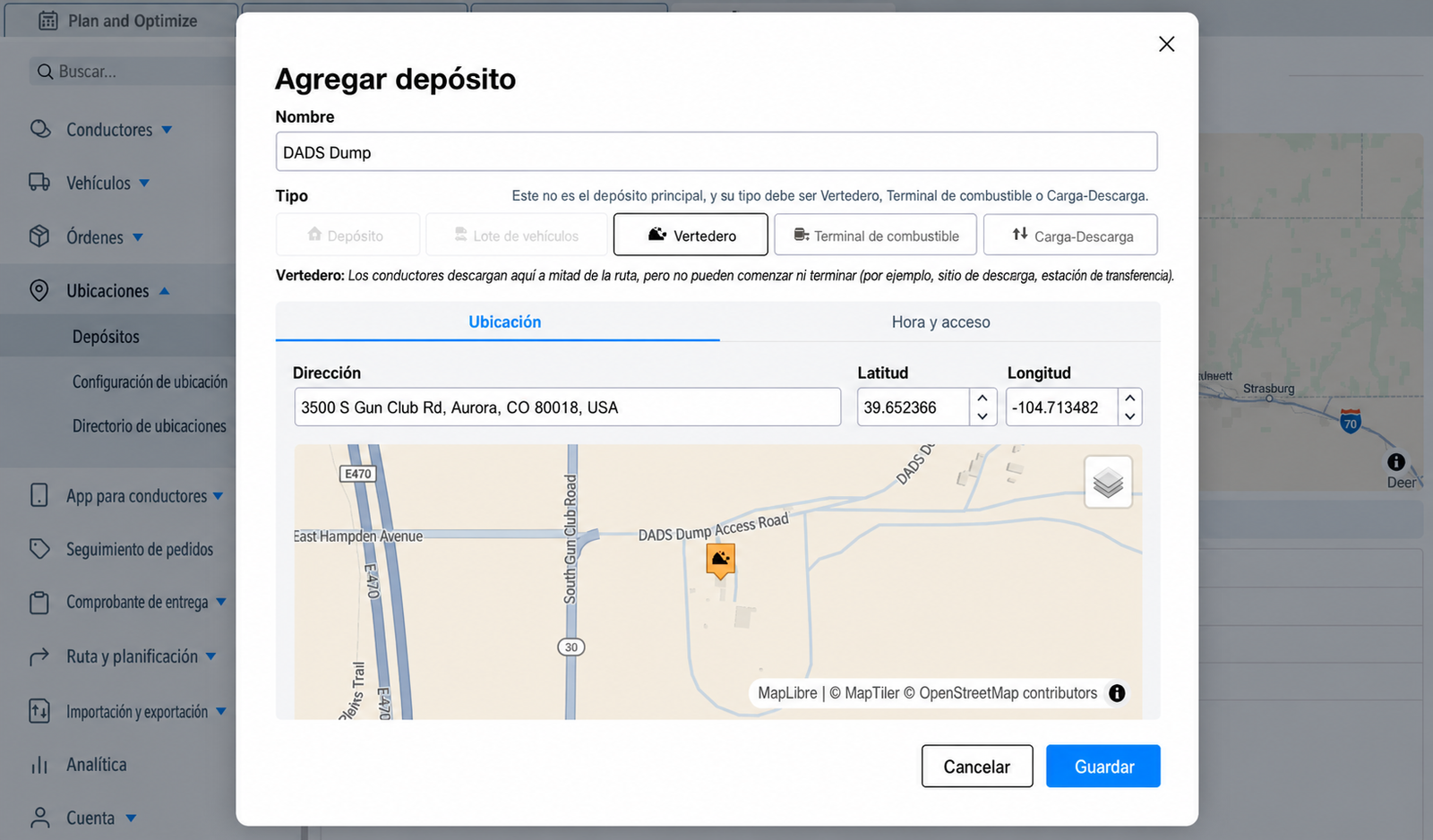Click the Longitud input field
This screenshot has width=1433, height=840.
(x=1061, y=407)
